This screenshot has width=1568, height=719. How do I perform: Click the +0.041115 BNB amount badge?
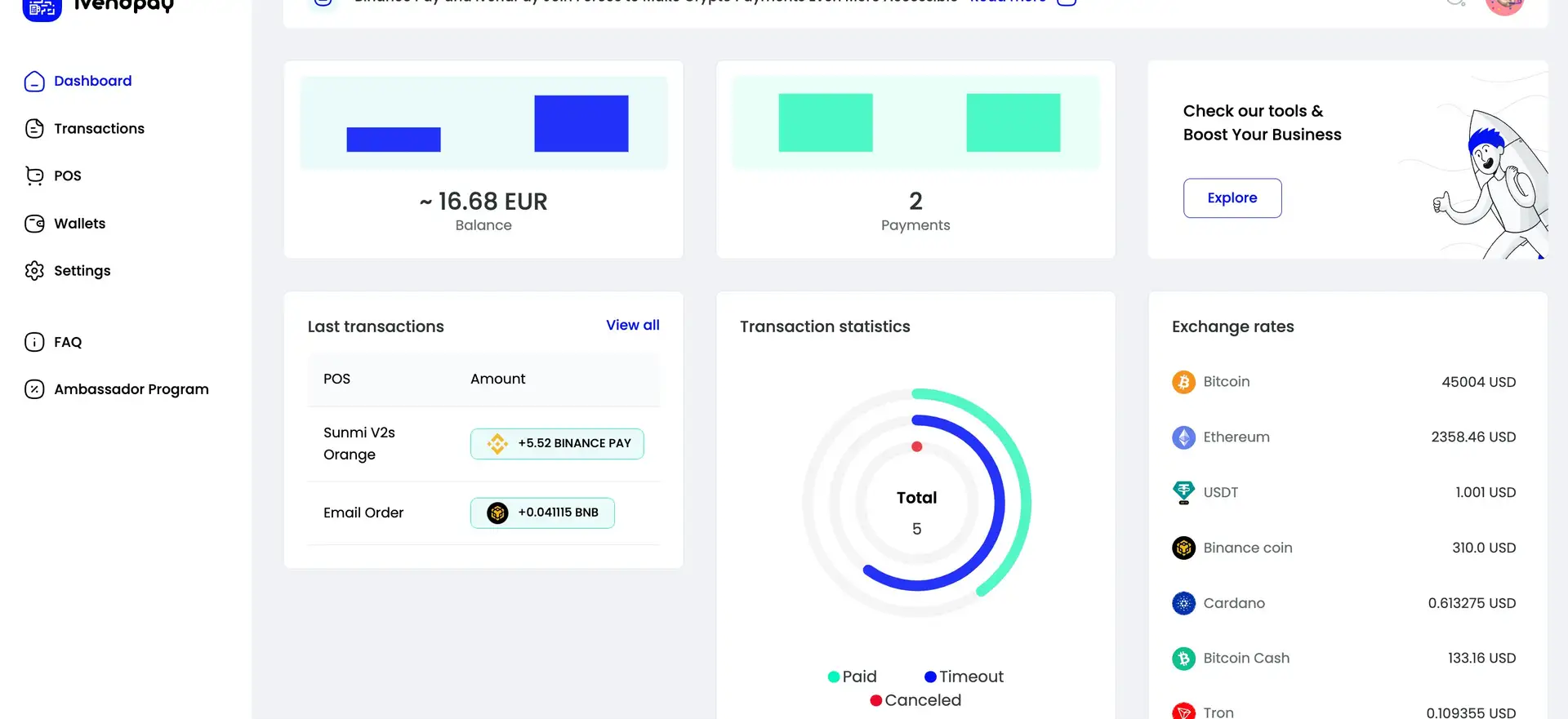pos(542,513)
